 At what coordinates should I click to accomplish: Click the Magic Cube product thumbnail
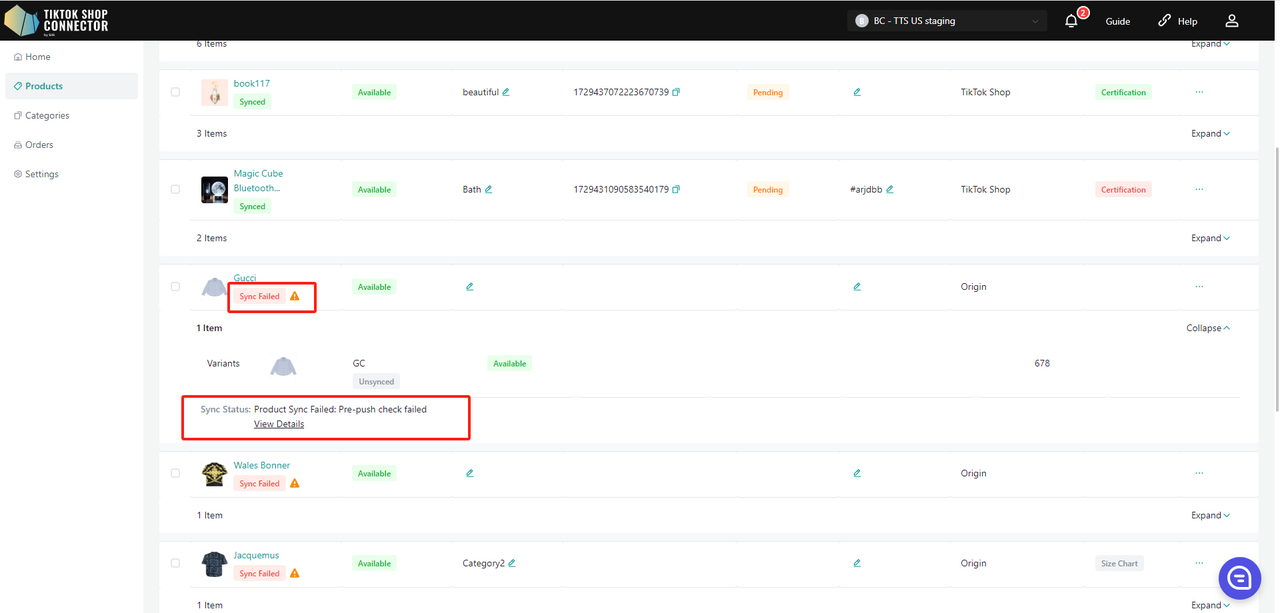[214, 190]
